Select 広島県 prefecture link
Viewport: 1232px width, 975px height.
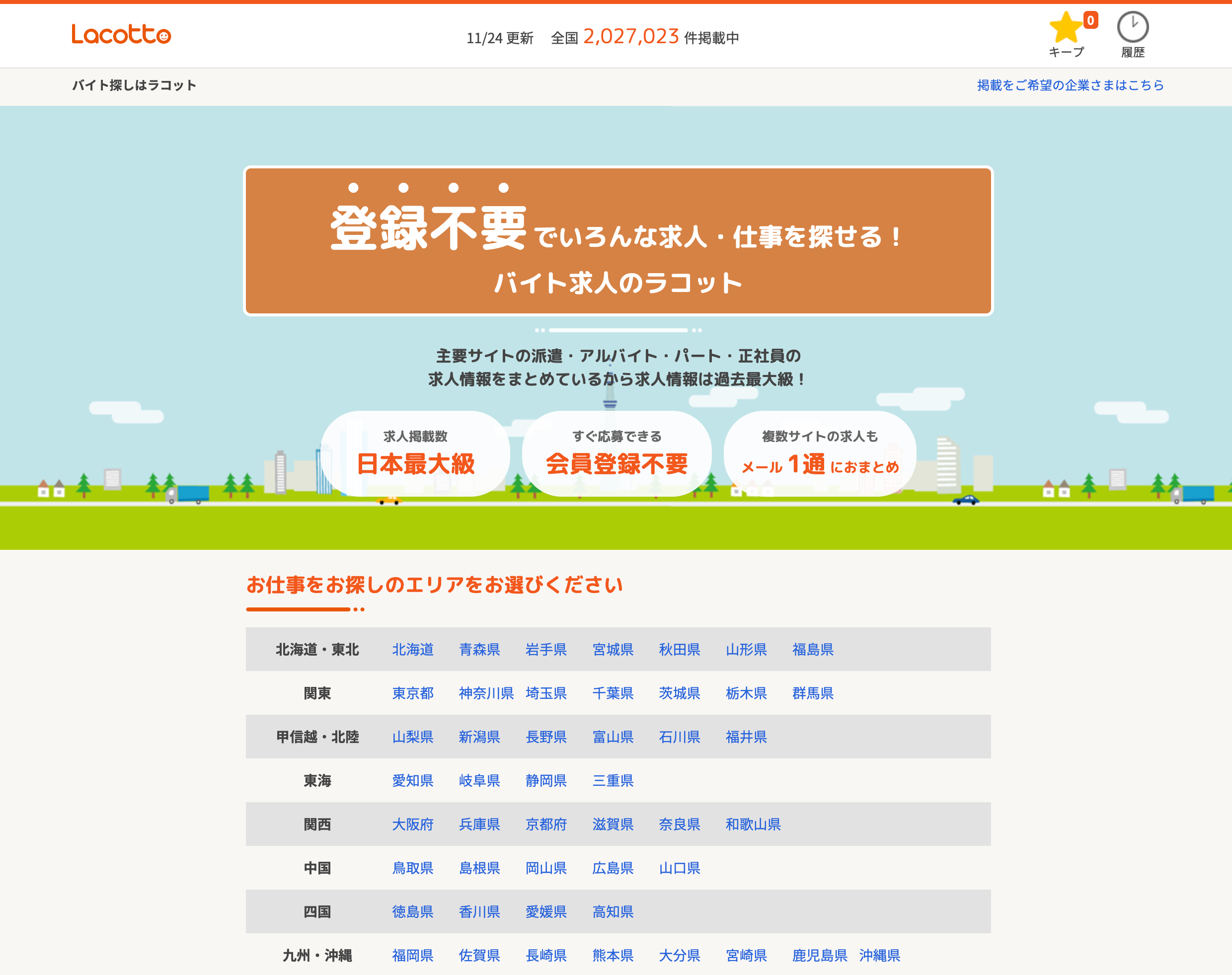pyautogui.click(x=613, y=868)
